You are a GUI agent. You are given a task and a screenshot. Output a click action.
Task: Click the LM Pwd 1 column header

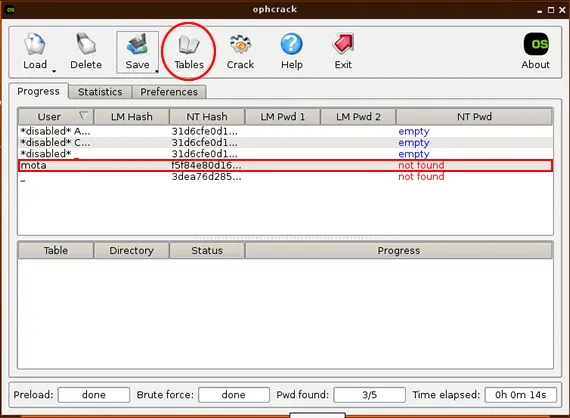(x=283, y=117)
